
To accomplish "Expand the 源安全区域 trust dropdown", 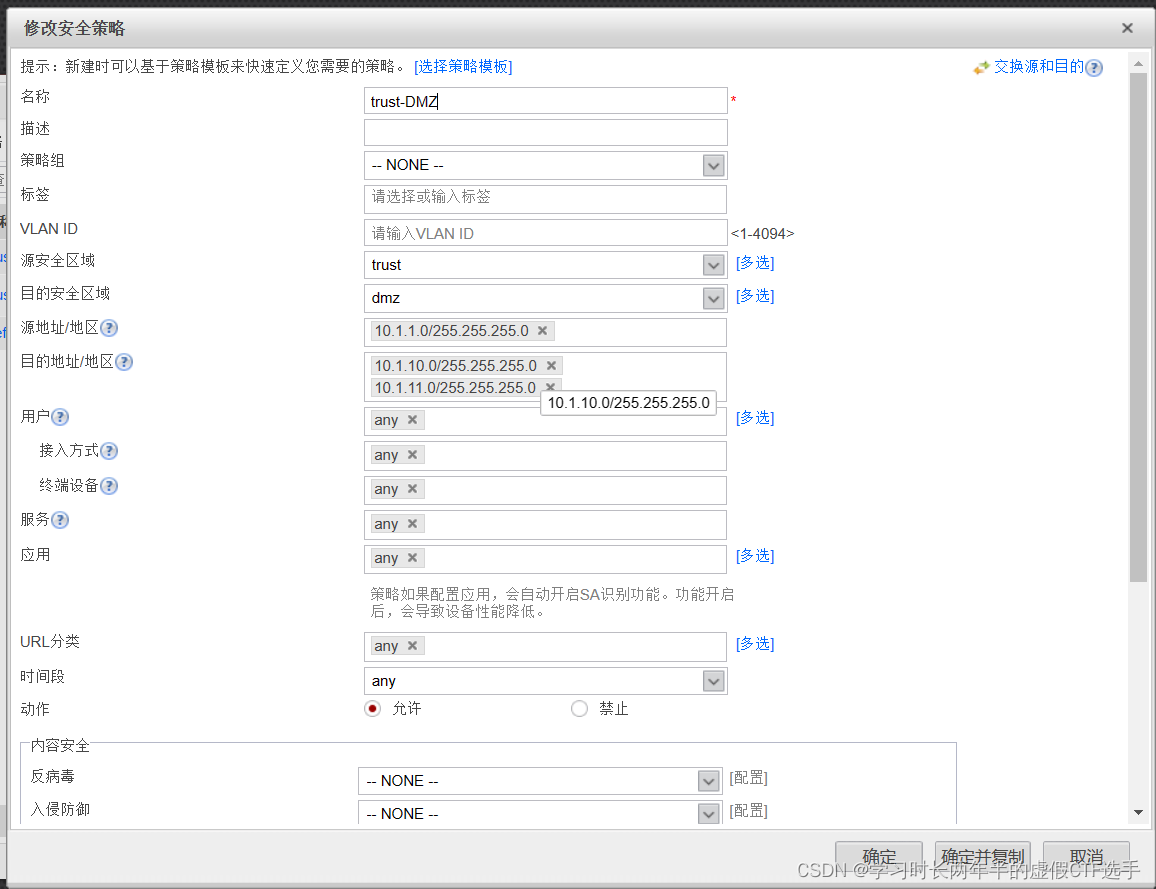I will coord(713,265).
